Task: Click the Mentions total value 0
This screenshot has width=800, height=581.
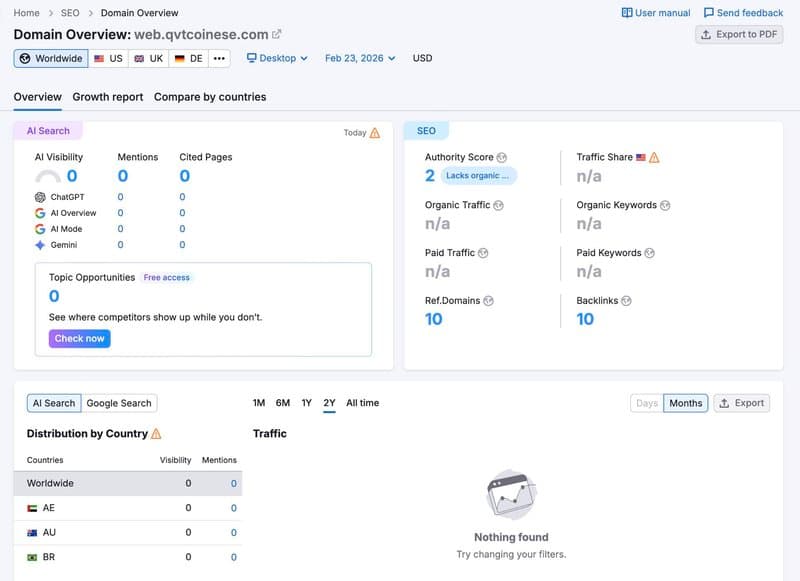Action: (x=123, y=176)
